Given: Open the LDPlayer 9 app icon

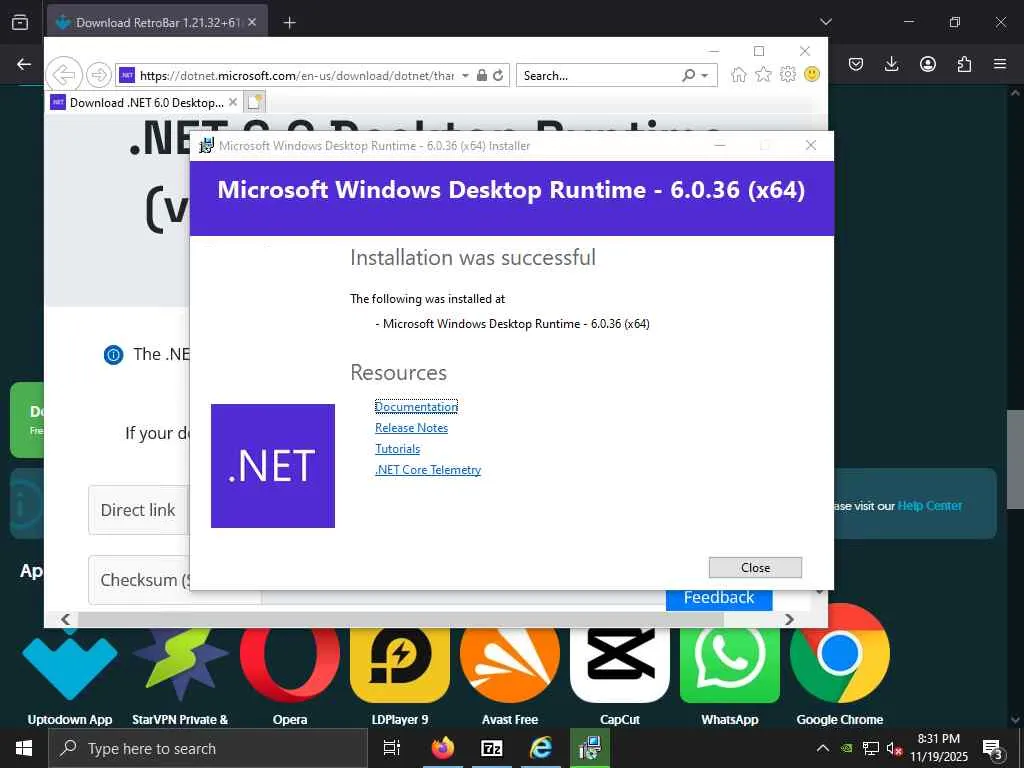Looking at the screenshot, I should tap(400, 663).
